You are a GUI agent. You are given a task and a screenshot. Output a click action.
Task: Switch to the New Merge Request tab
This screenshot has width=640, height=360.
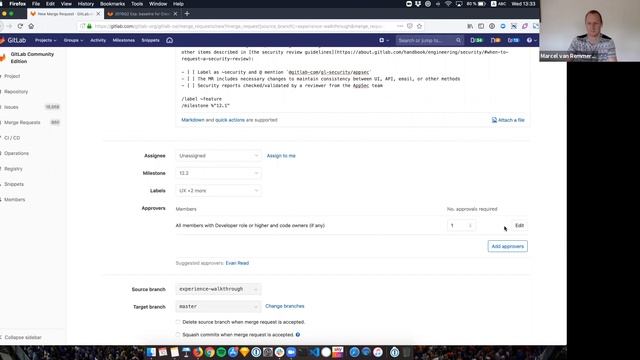pos(65,14)
